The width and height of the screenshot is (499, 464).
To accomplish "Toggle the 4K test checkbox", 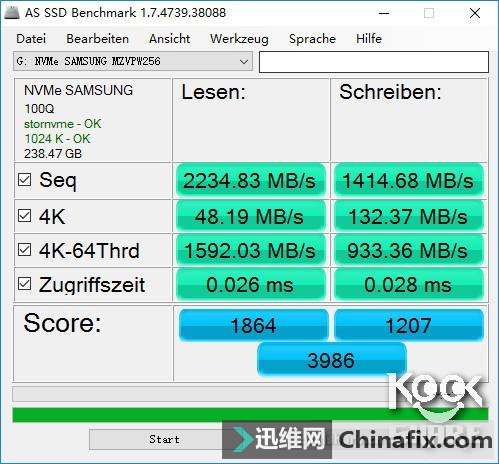I will click(25, 216).
